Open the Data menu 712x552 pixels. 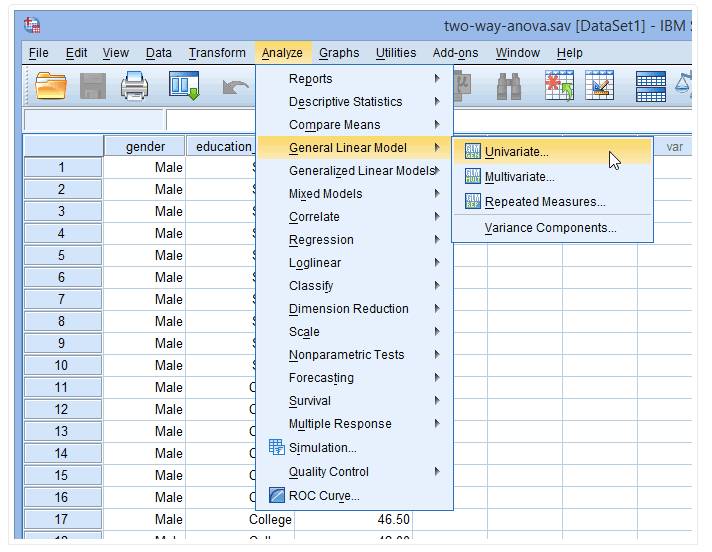point(158,53)
